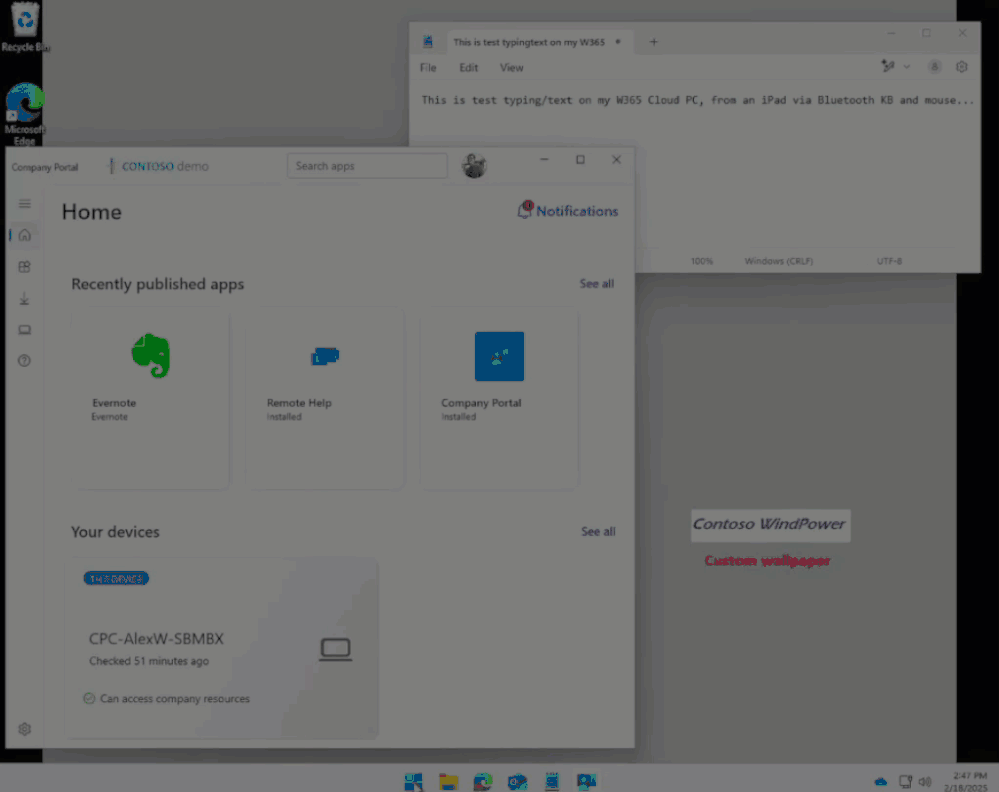Open Company Portal settings gear

click(24, 729)
